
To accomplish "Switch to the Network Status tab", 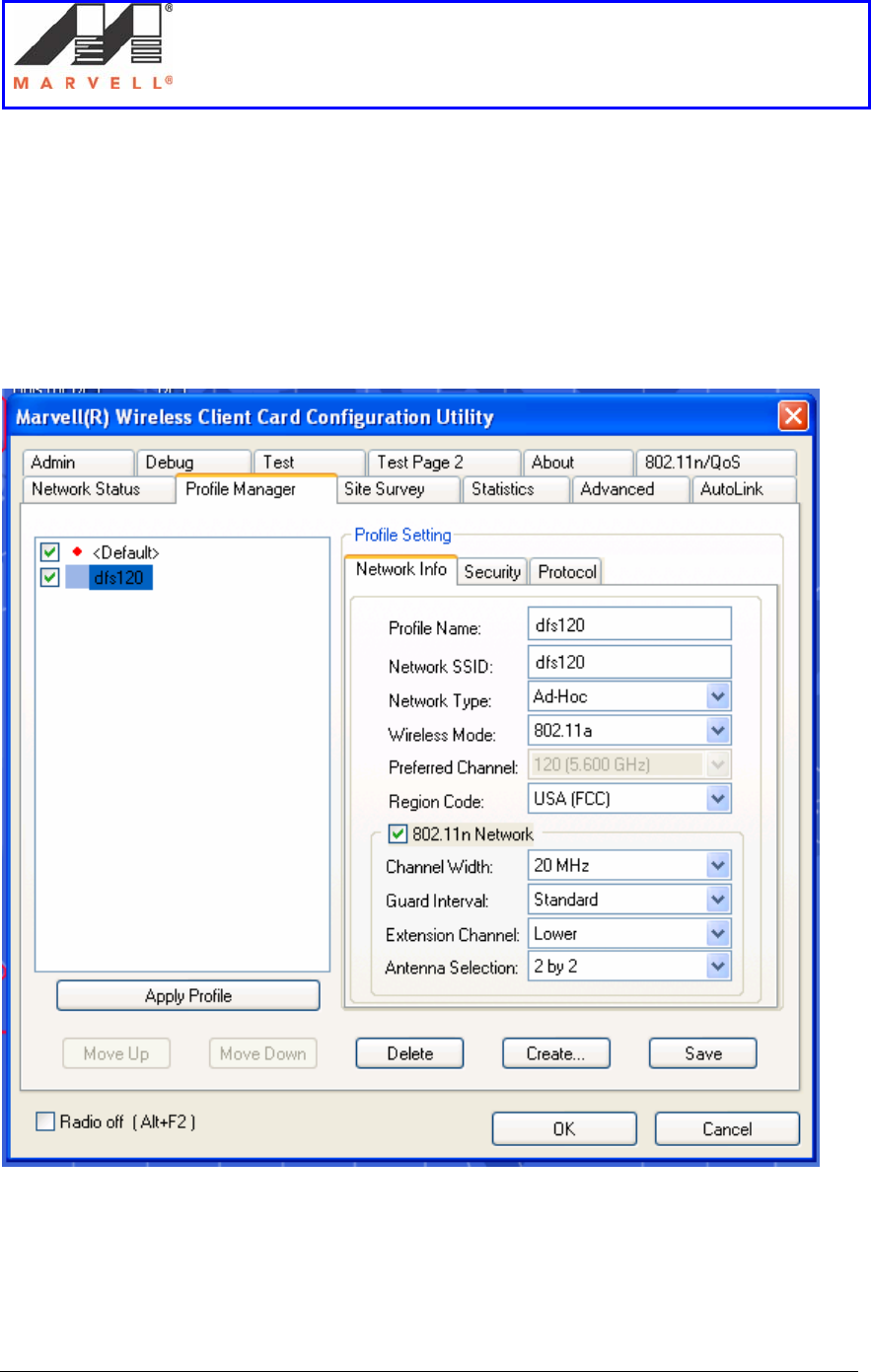I will coord(97,489).
